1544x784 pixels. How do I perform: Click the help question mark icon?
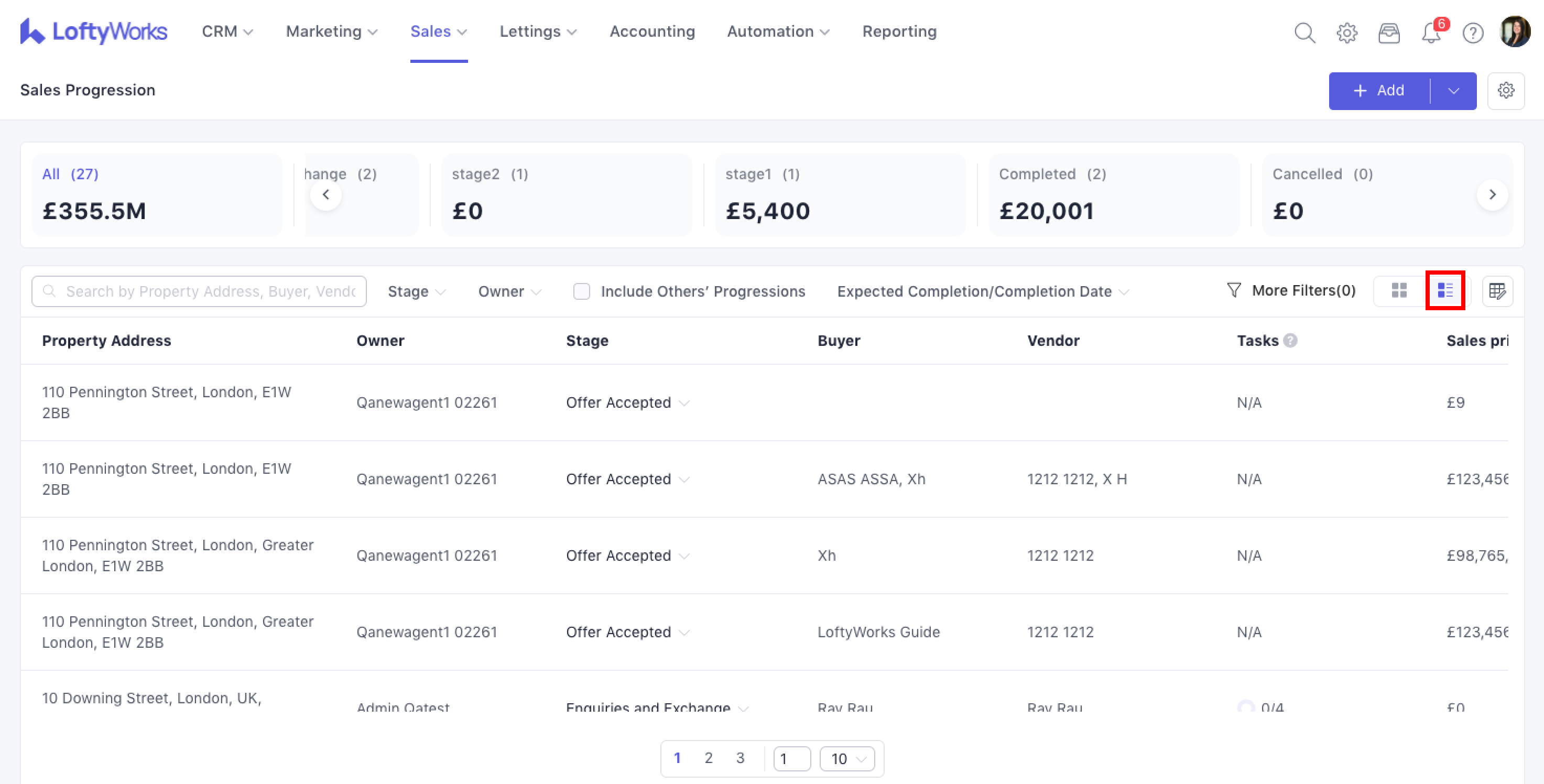click(x=1473, y=32)
